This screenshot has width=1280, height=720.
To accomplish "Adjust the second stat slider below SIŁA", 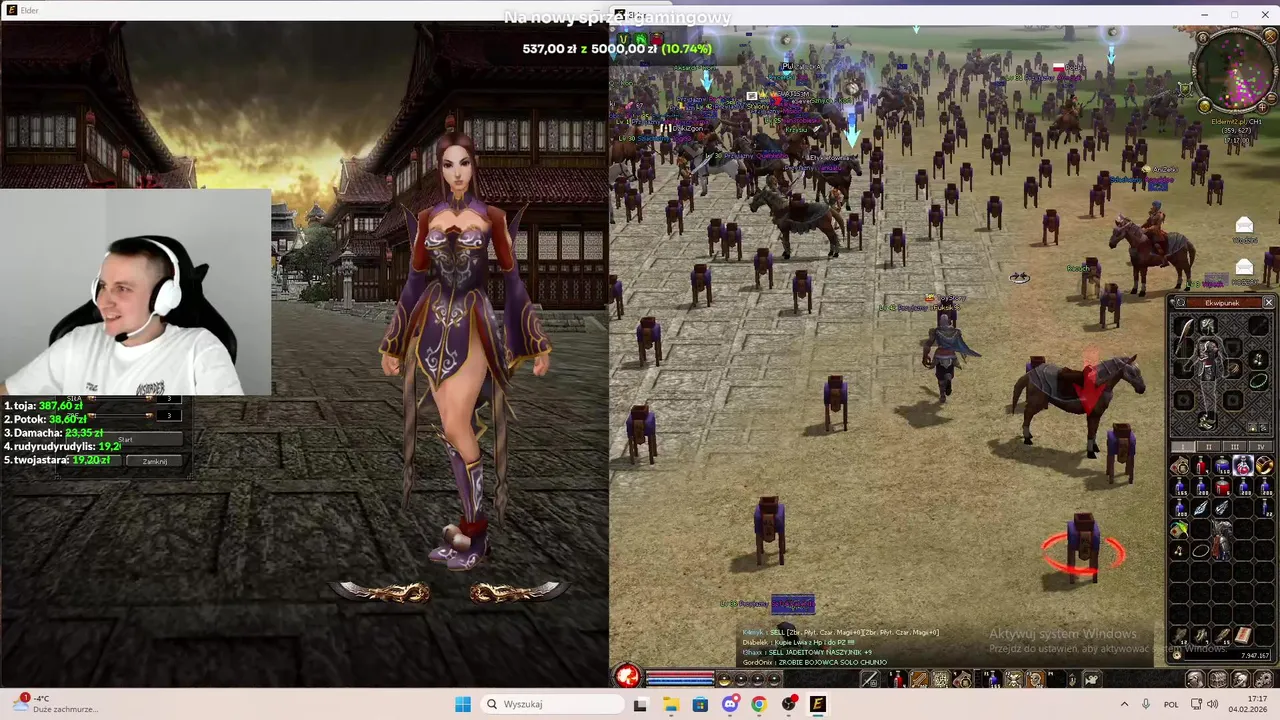I will [x=122, y=415].
